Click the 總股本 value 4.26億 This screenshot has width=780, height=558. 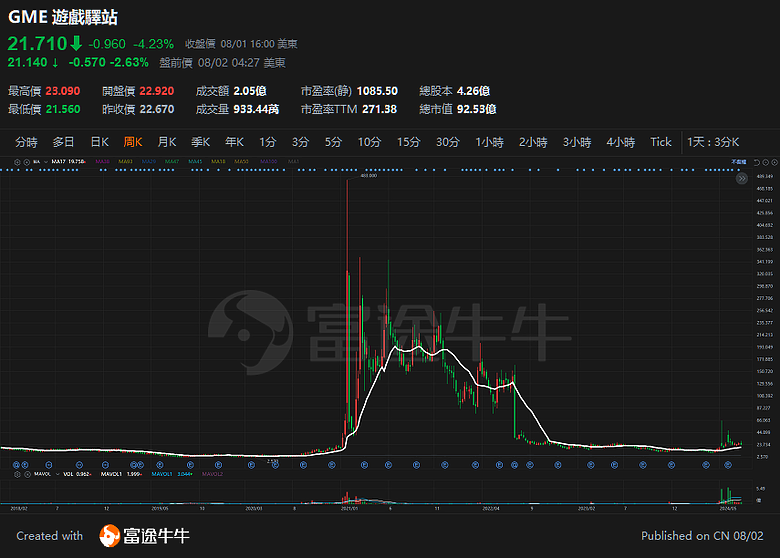pyautogui.click(x=473, y=91)
